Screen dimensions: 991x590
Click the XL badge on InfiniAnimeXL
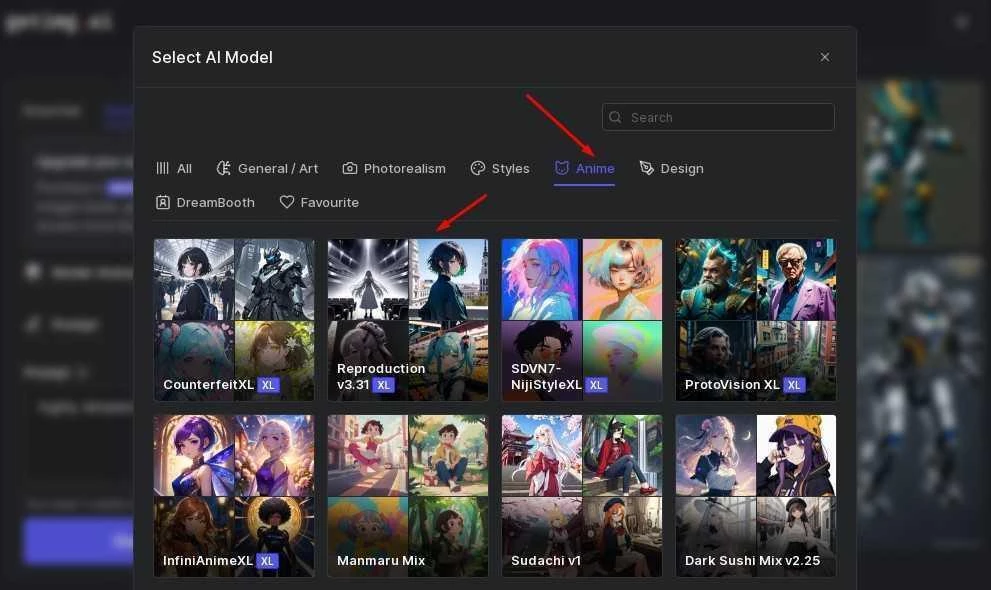coord(267,561)
